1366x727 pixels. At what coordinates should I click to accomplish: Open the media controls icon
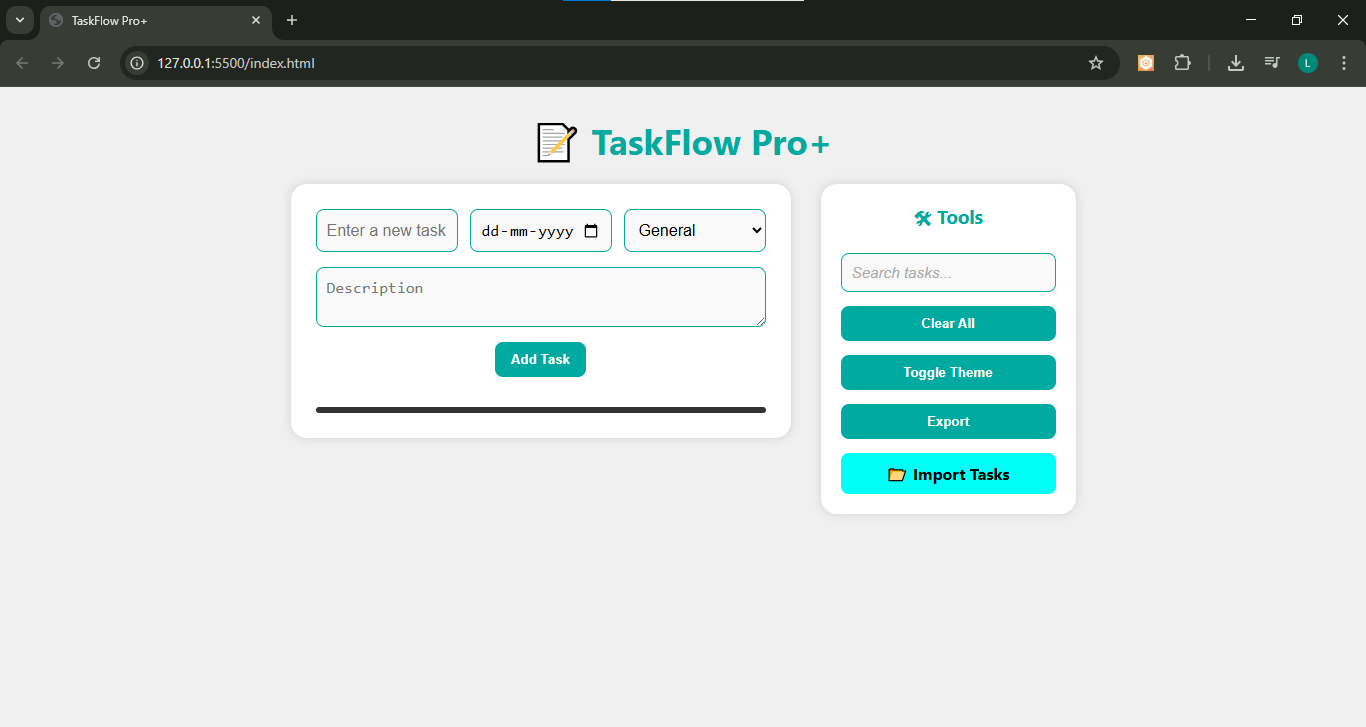pos(1272,63)
